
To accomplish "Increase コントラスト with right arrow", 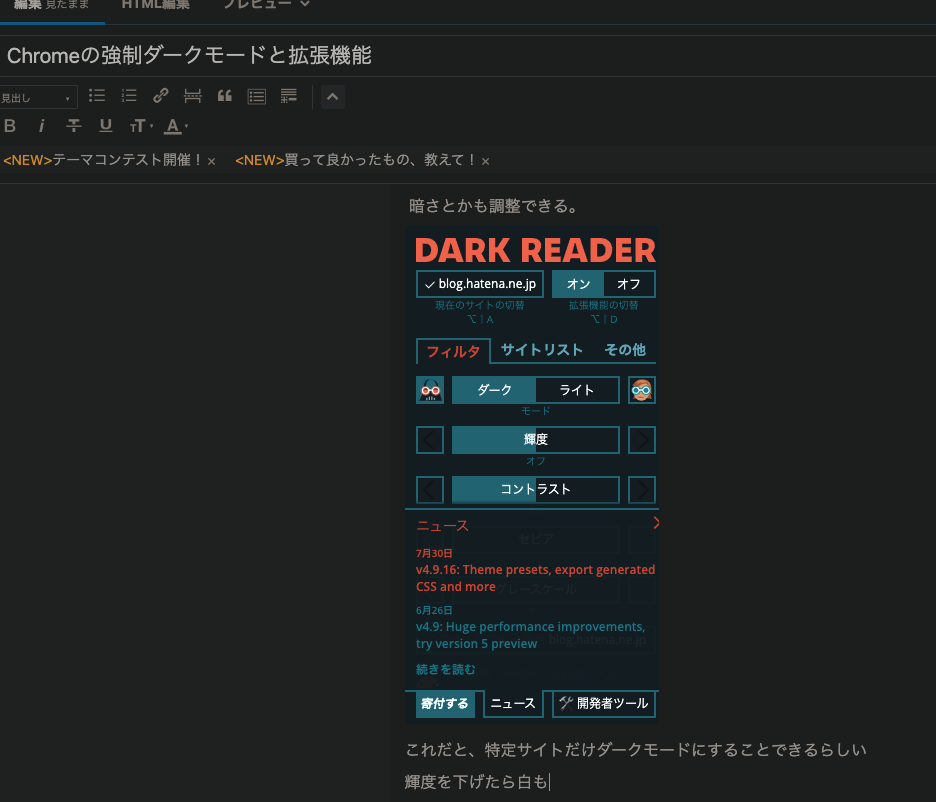I will click(642, 490).
